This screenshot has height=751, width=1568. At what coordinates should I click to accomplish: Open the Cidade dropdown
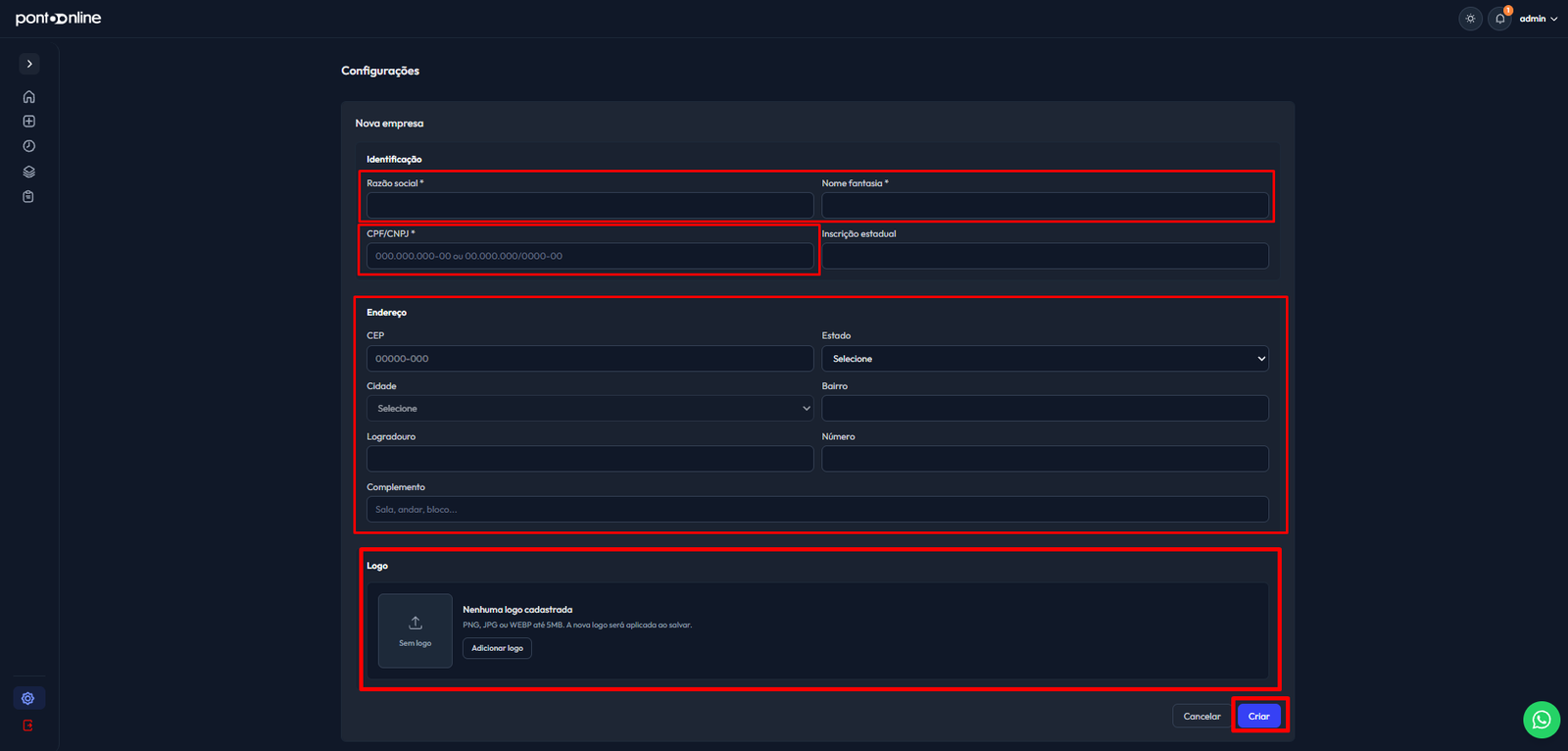(590, 408)
